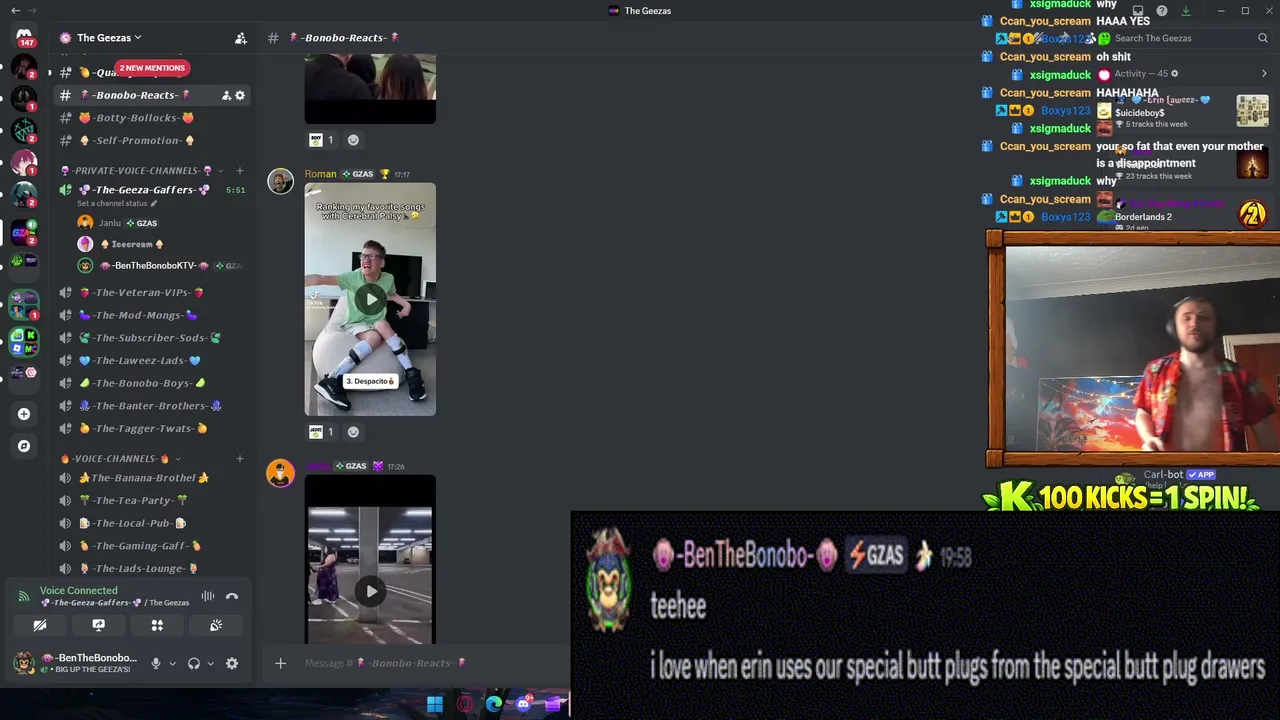Toggle headphone deafen

(194, 663)
